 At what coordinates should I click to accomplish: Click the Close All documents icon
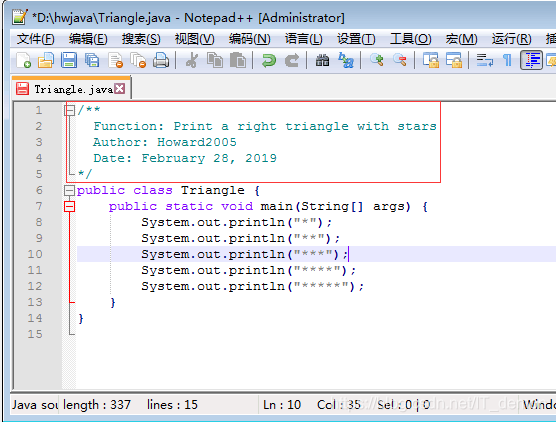point(138,60)
